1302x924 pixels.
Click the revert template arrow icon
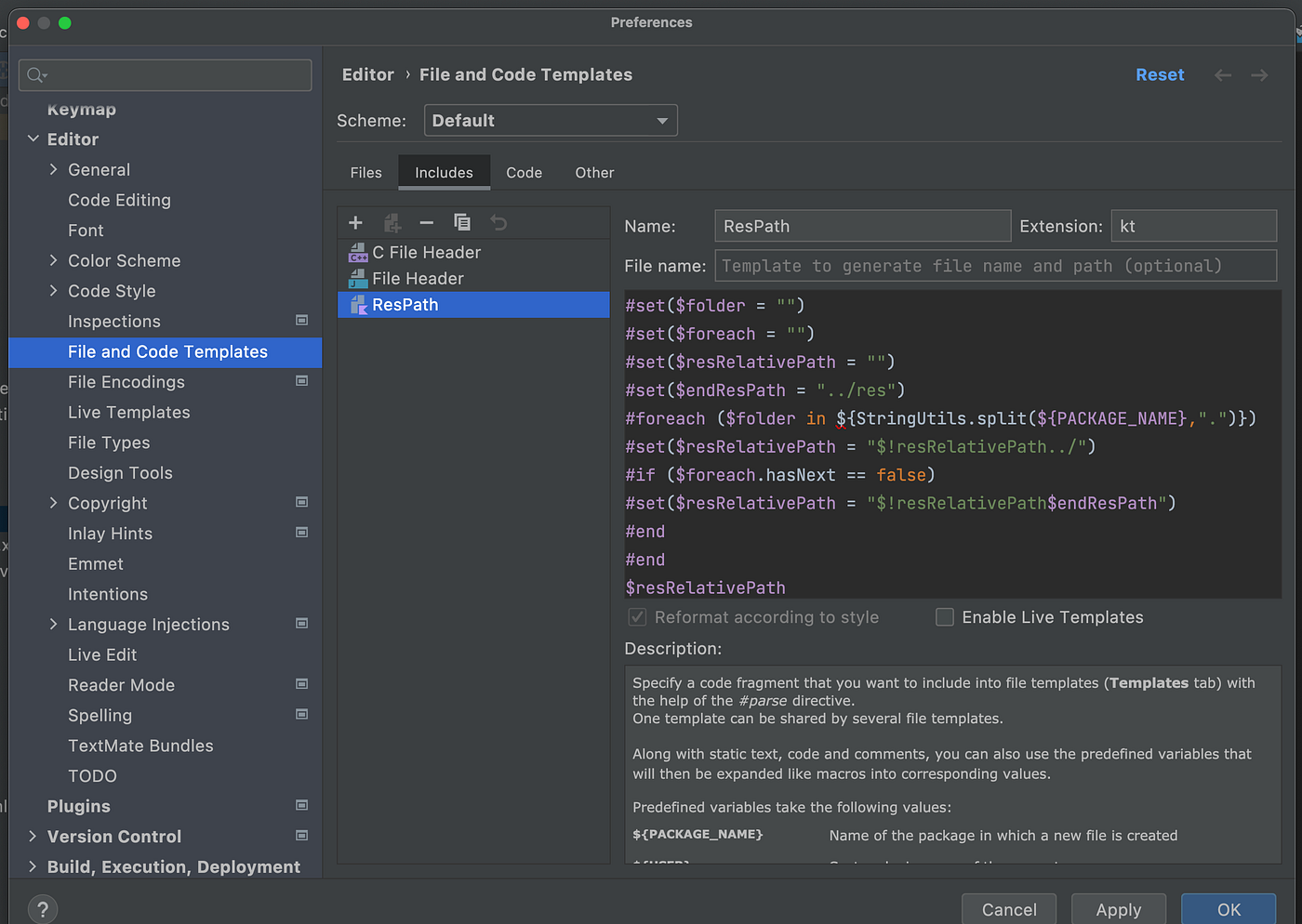click(x=498, y=222)
